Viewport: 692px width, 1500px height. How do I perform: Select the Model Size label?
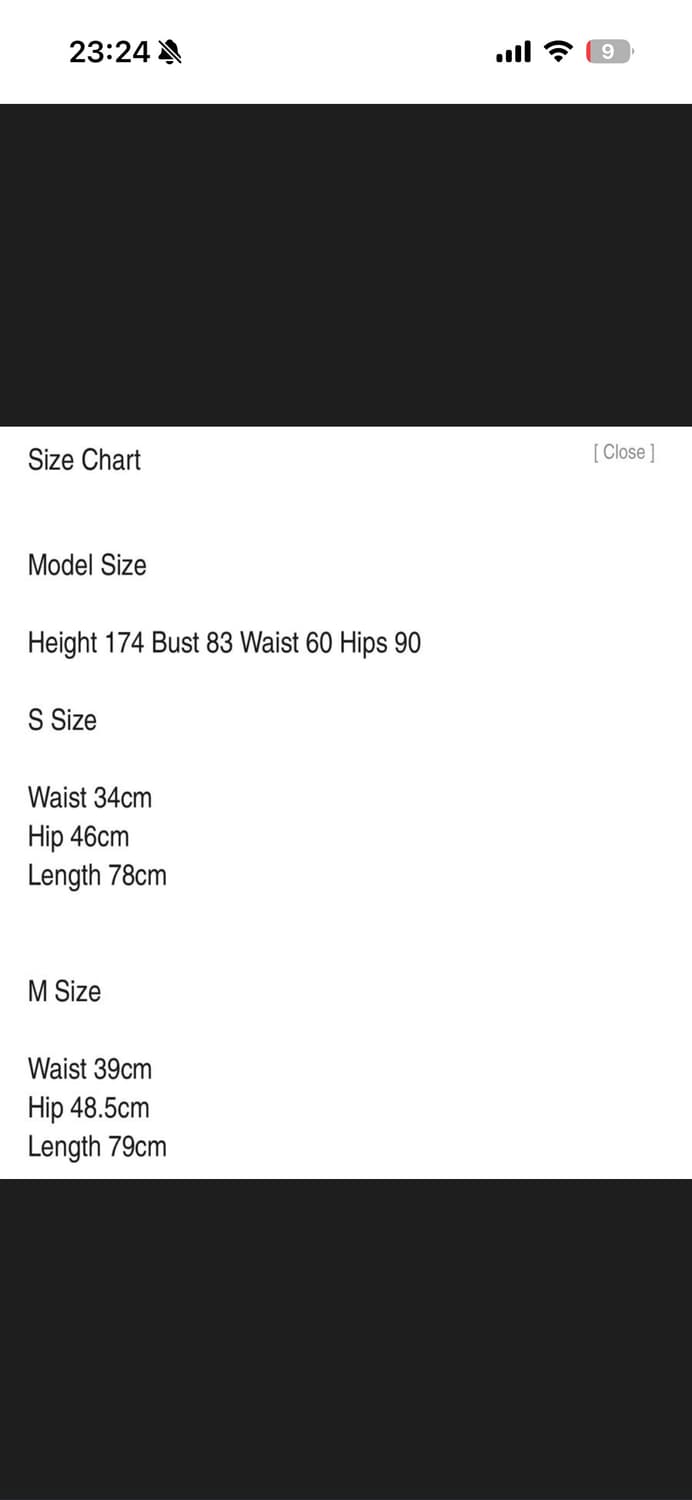(x=87, y=565)
